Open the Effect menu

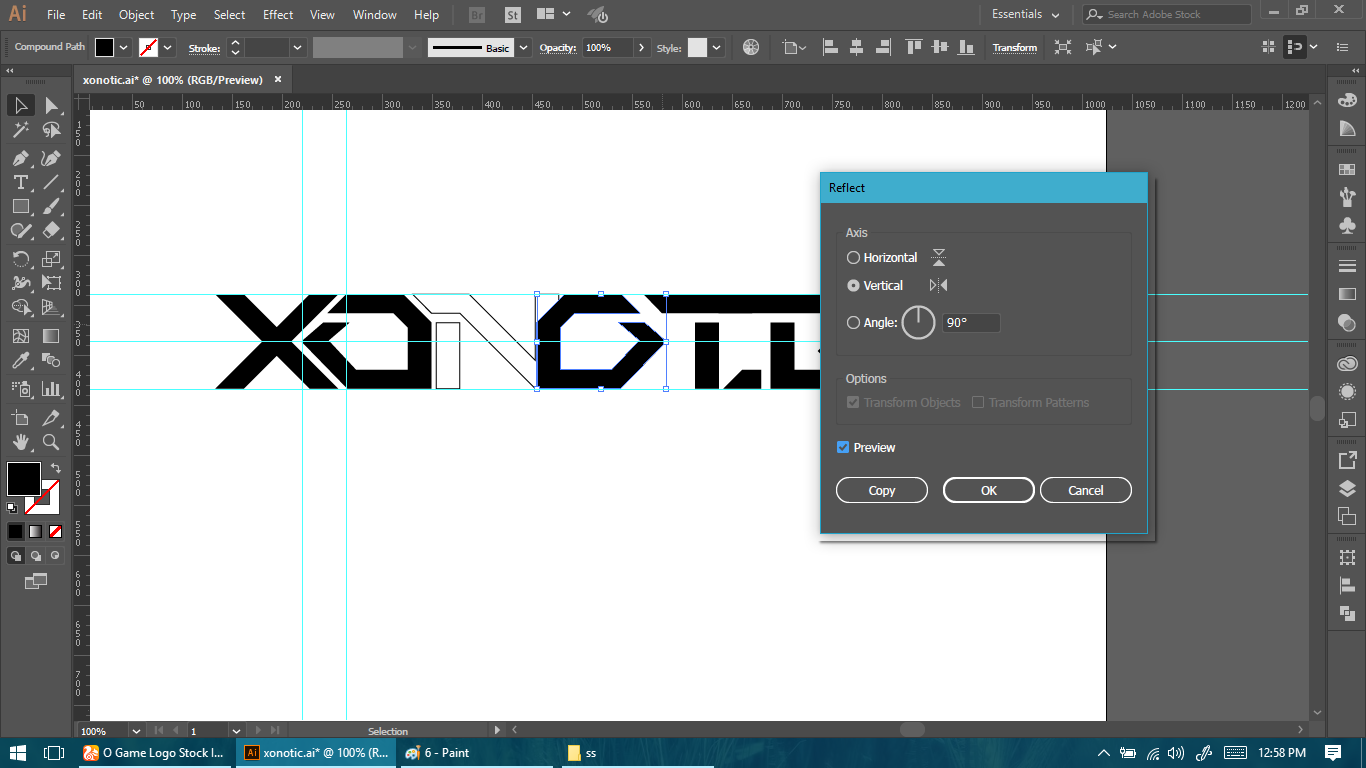click(x=278, y=15)
